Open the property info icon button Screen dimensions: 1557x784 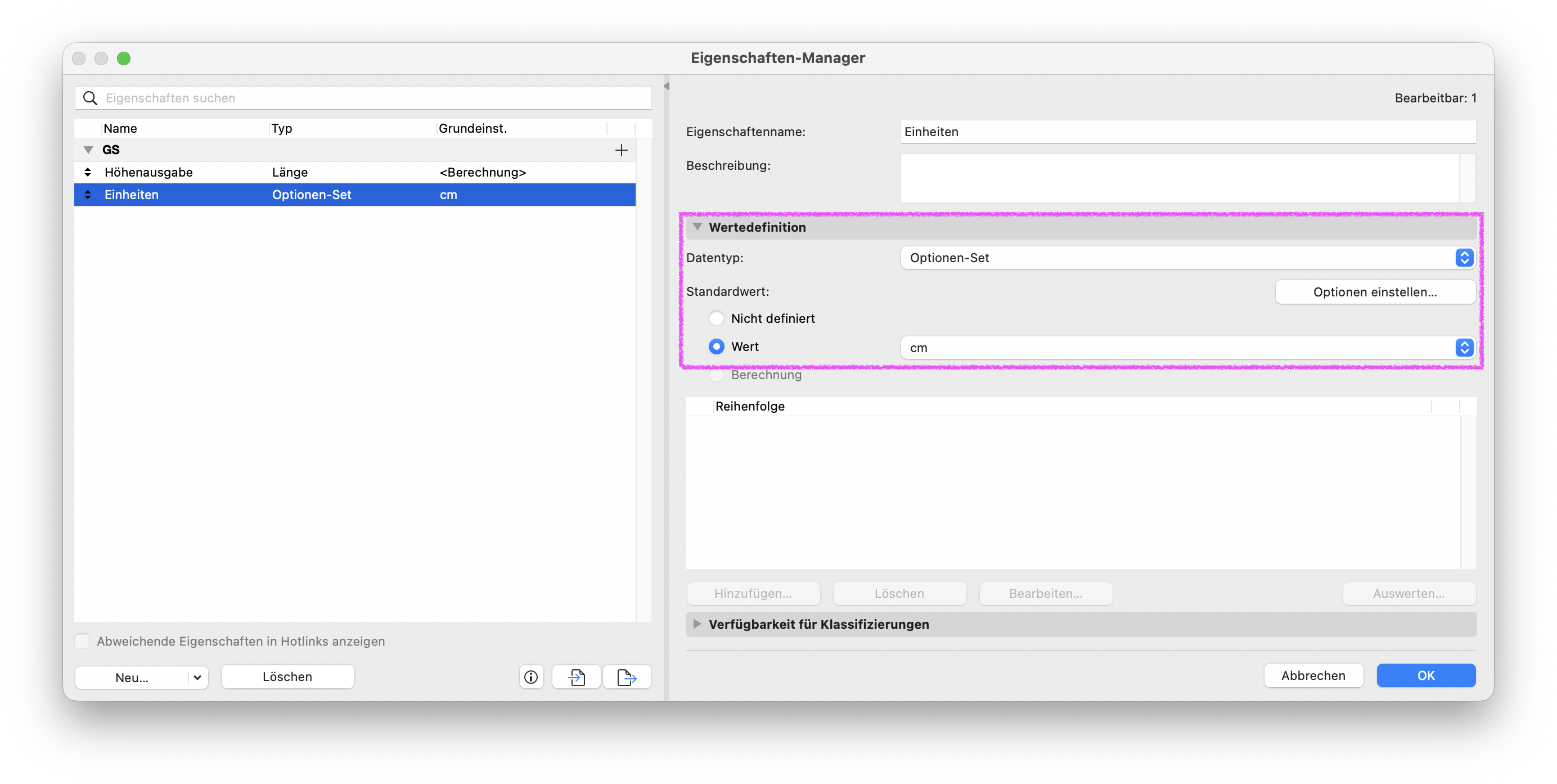tap(530, 677)
